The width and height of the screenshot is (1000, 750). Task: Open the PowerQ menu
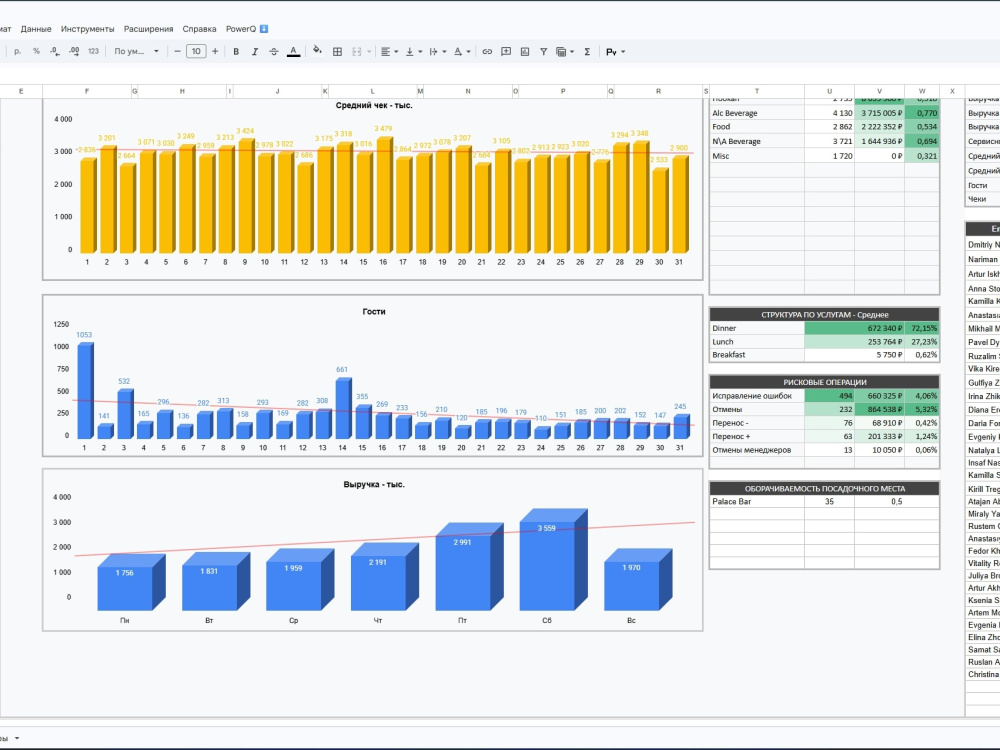pyautogui.click(x=247, y=29)
